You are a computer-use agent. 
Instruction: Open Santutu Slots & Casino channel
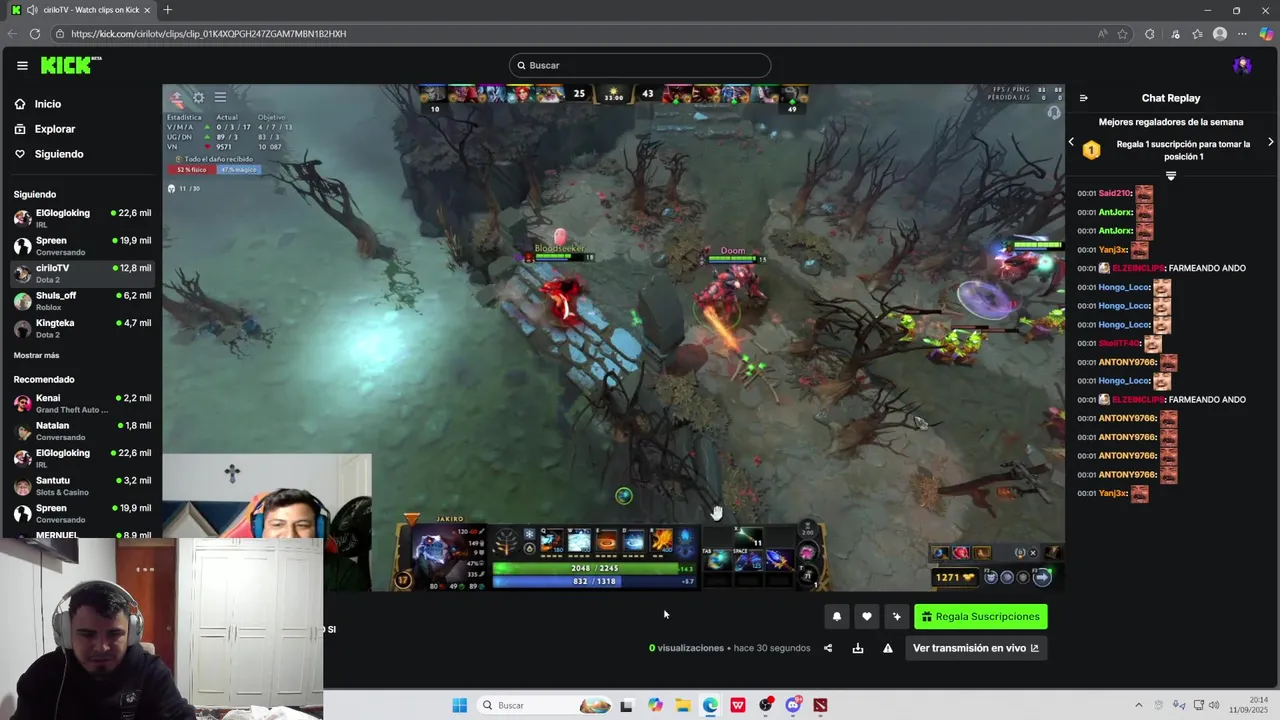pyautogui.click(x=82, y=485)
